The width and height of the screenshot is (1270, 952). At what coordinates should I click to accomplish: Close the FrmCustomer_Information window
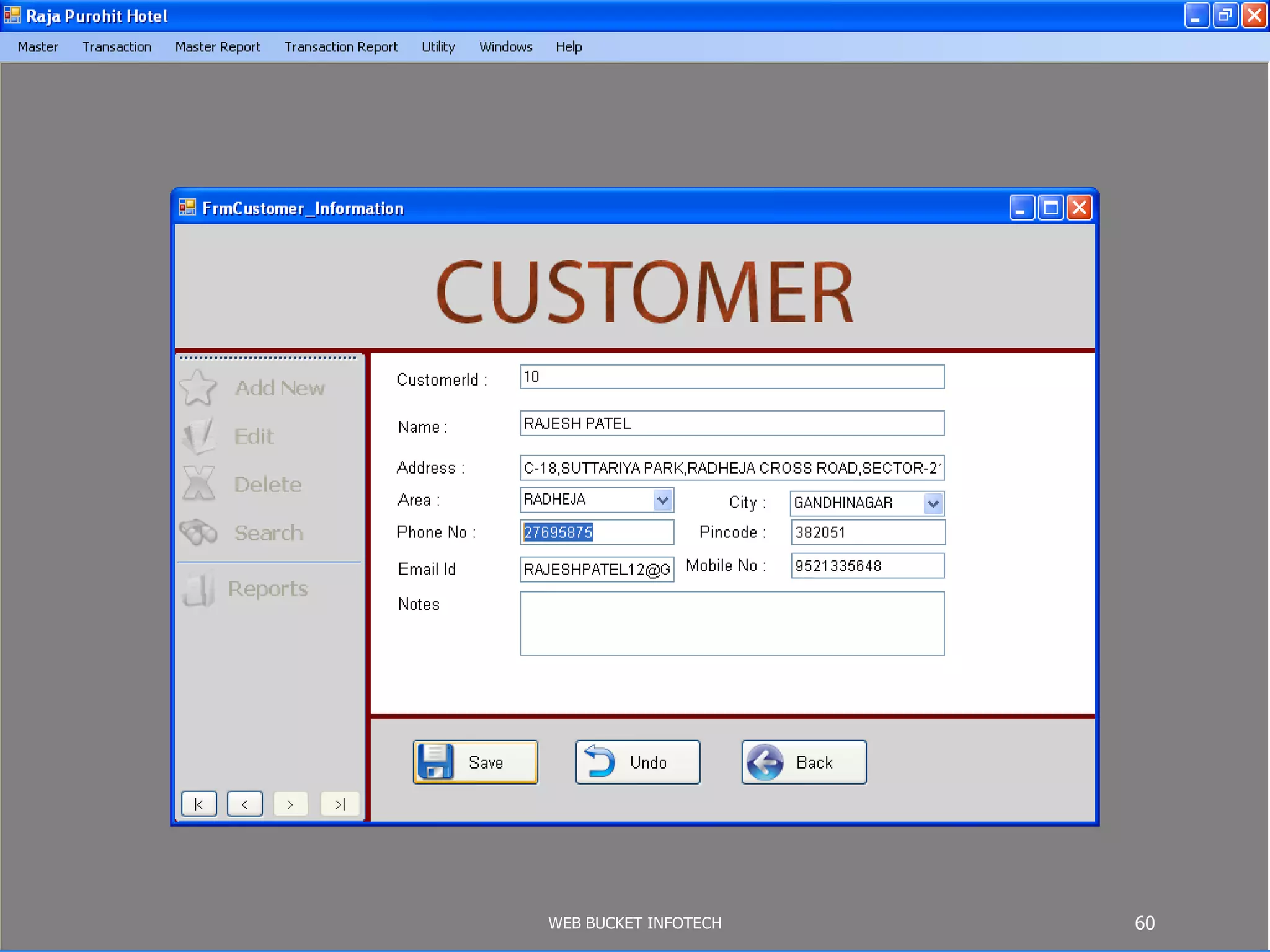tap(1080, 208)
